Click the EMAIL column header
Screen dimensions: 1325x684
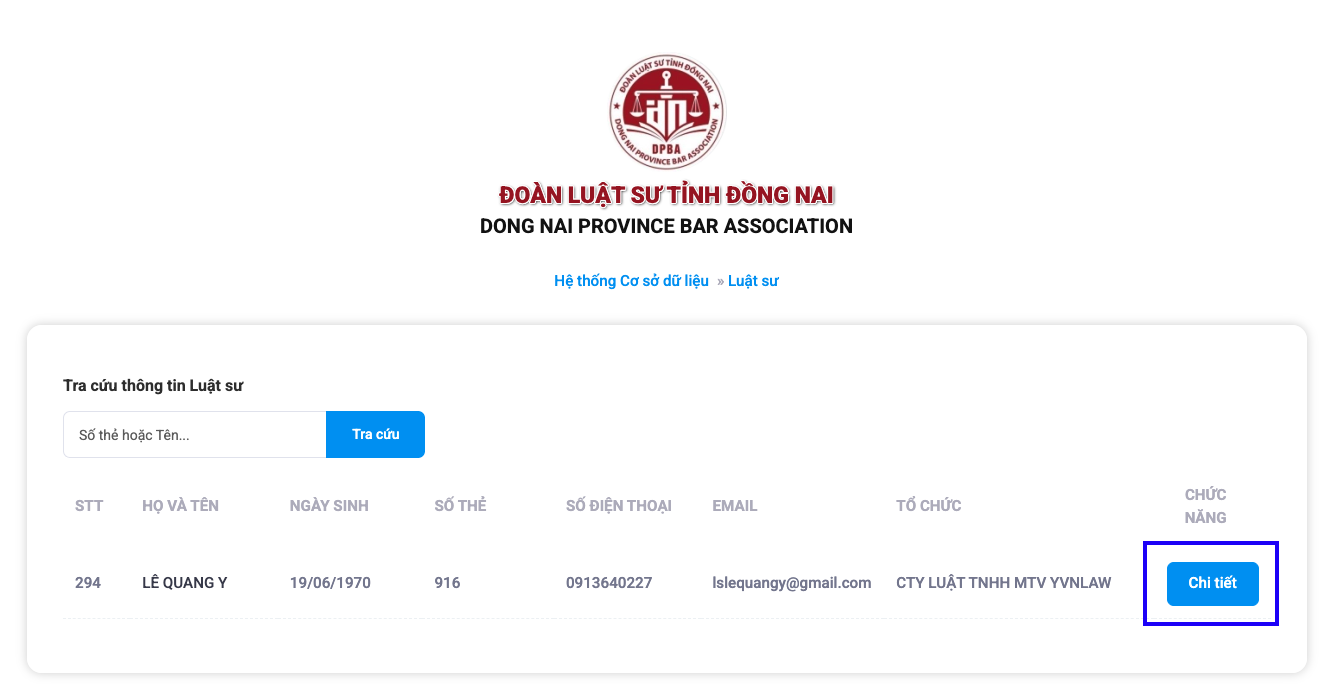[x=734, y=505]
